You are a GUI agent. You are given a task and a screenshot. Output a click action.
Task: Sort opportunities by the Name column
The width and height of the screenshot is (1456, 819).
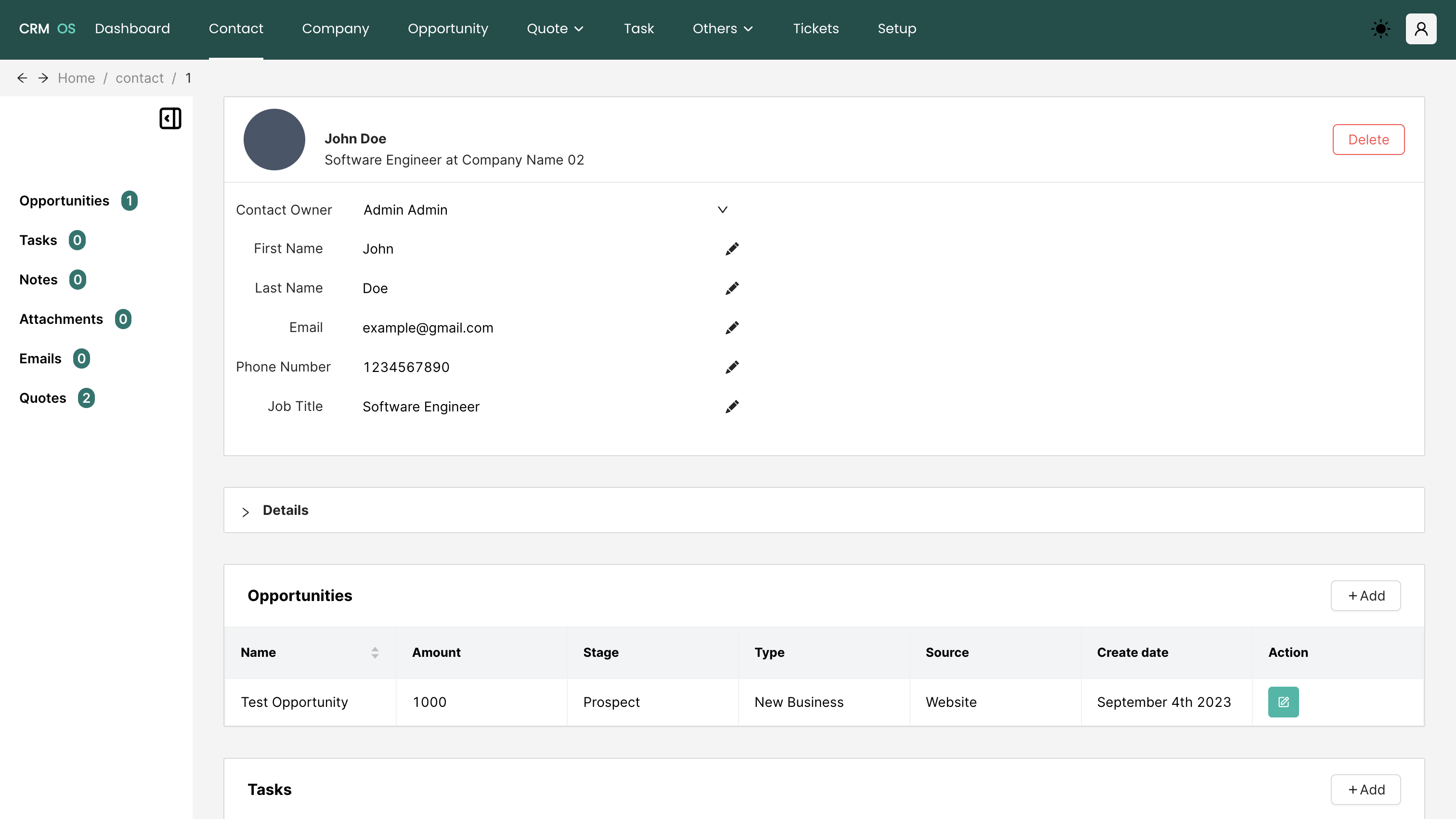pos(375,653)
